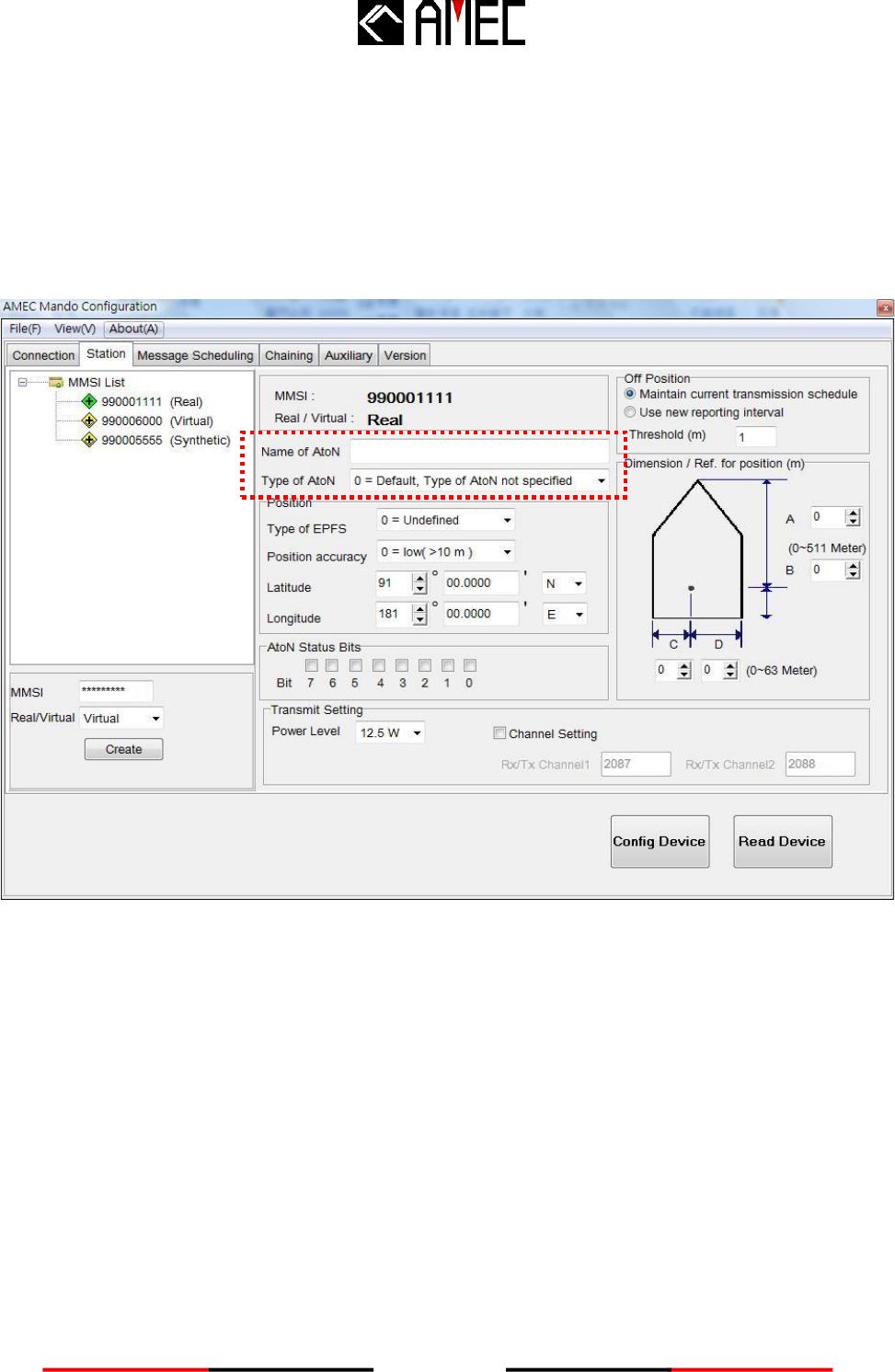Select Maintain current transmission schedule option

pyautogui.click(x=630, y=394)
